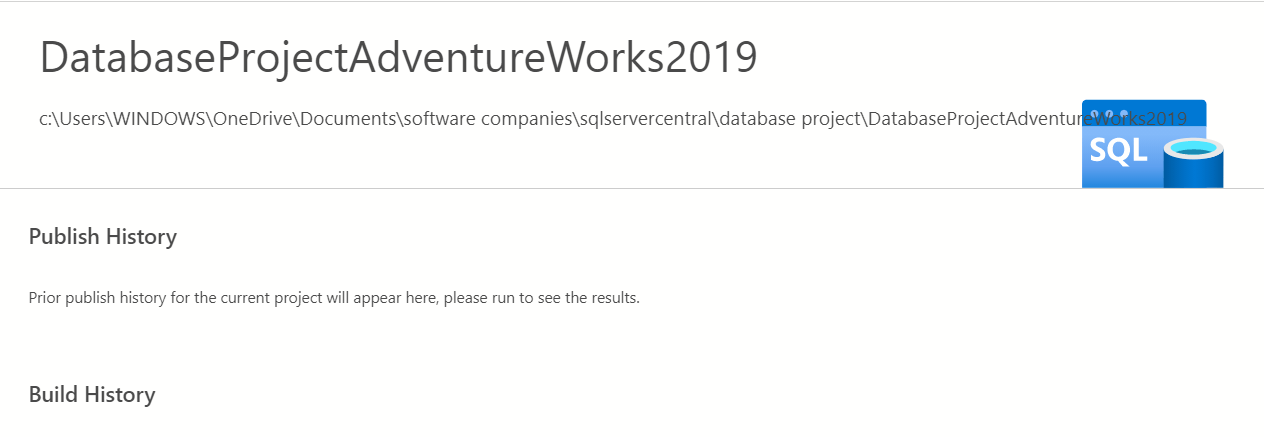
Task: Click the "c:\Users" start of the project path
Action: pyautogui.click(x=72, y=119)
